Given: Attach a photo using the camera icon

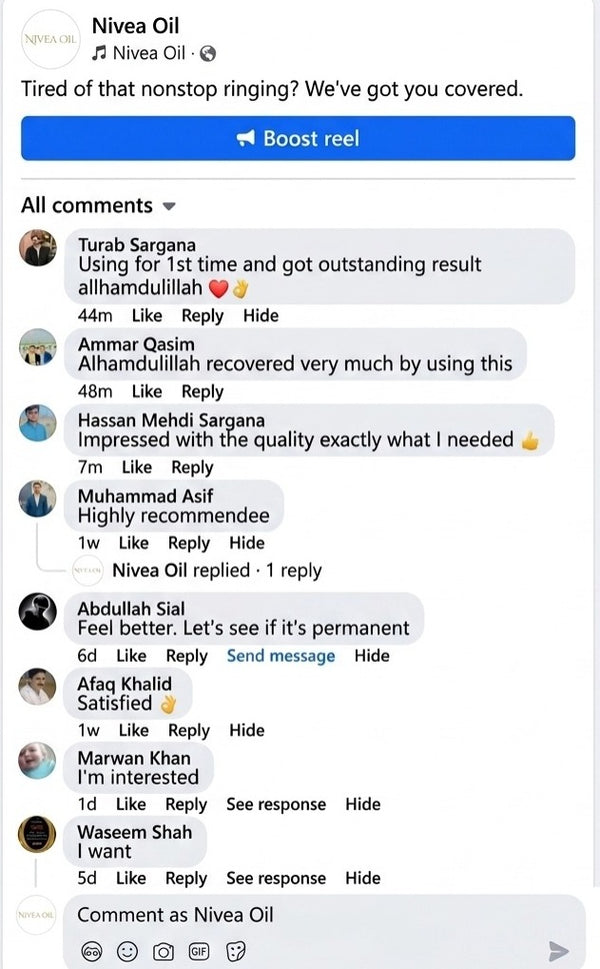Looking at the screenshot, I should (x=163, y=952).
